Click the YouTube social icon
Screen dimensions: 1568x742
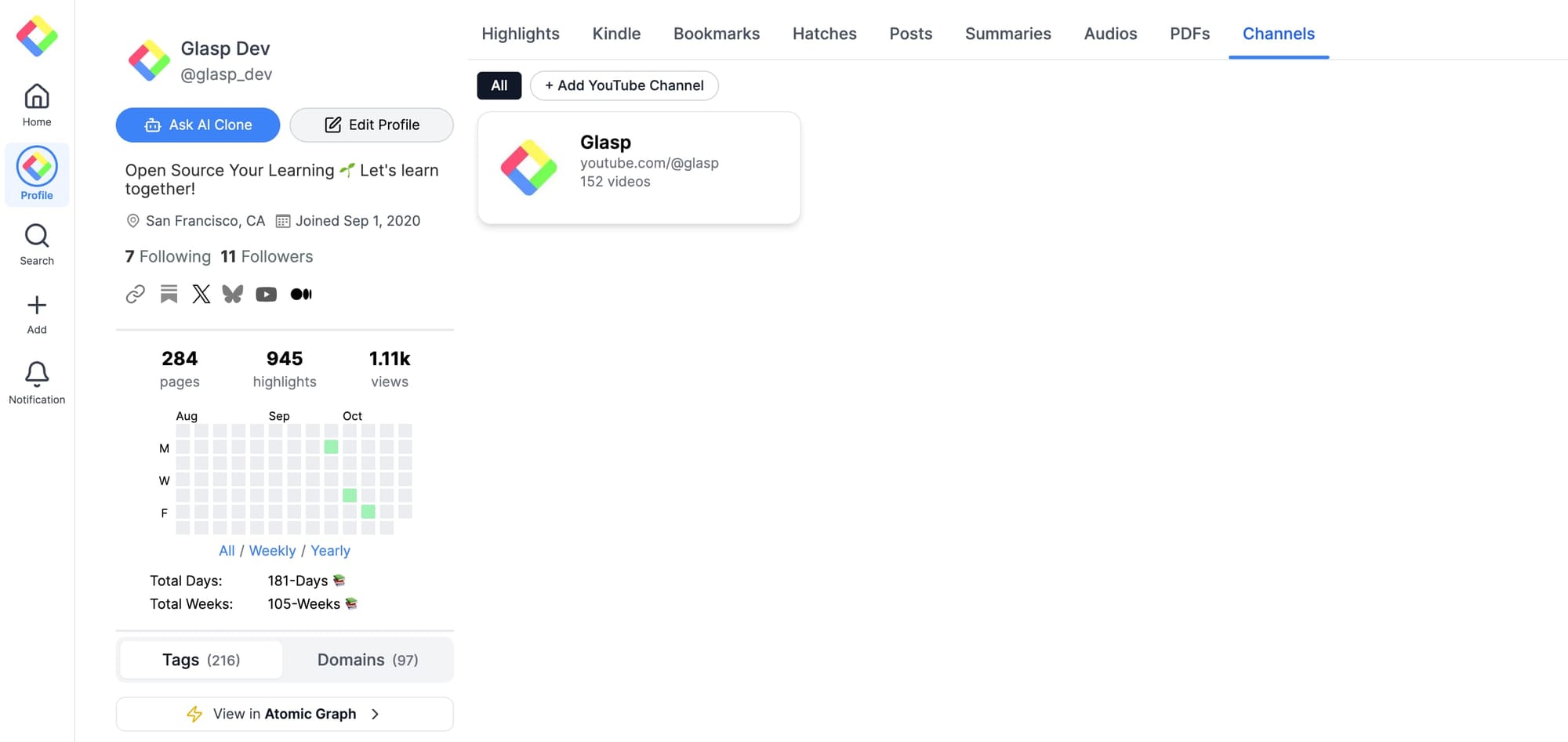tap(267, 295)
